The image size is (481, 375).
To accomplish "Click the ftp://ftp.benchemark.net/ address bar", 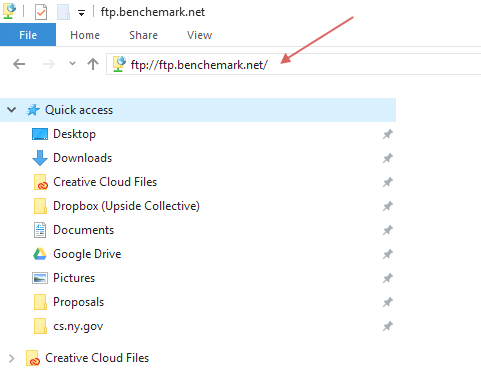I will (294, 64).
